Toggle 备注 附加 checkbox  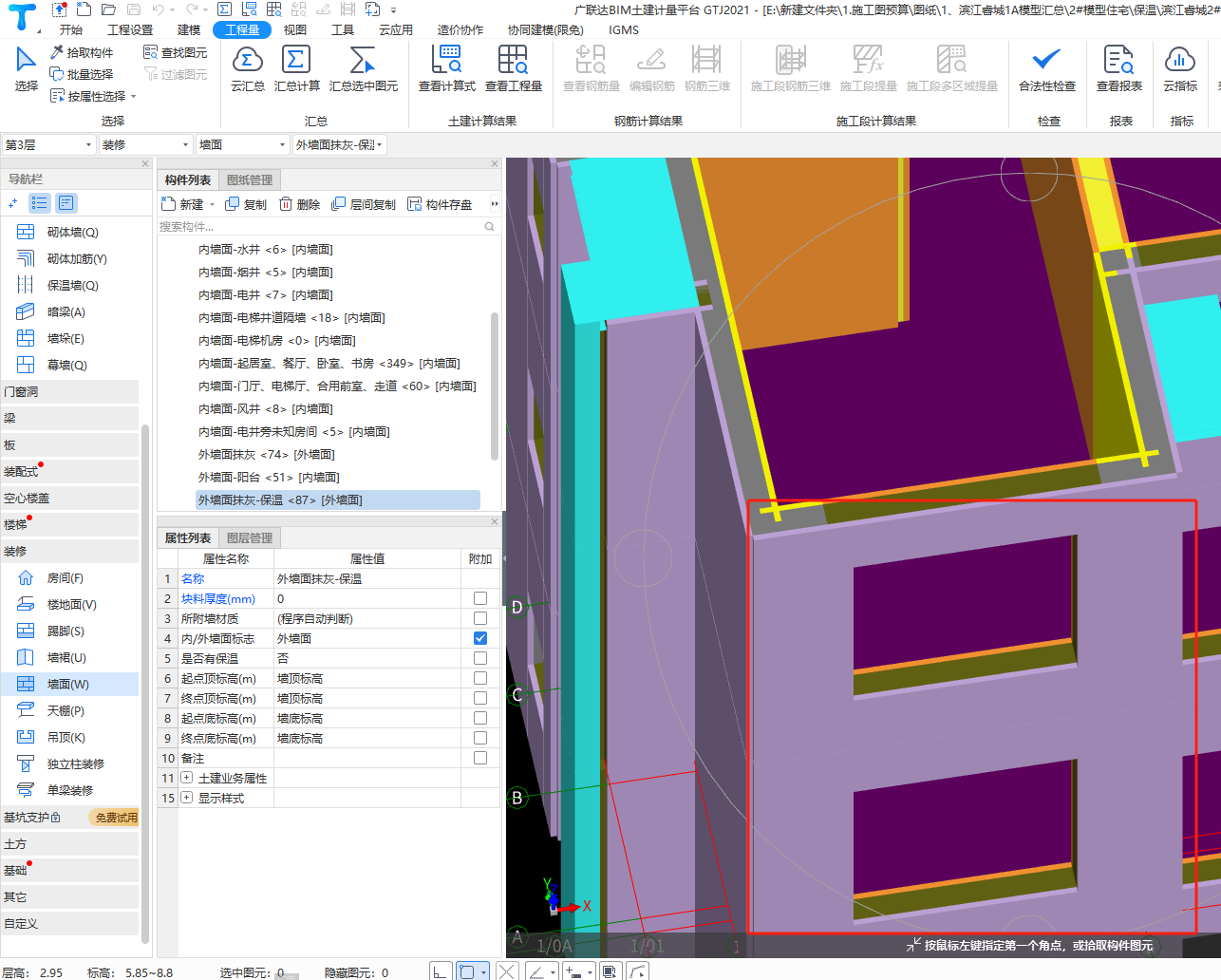pos(480,758)
